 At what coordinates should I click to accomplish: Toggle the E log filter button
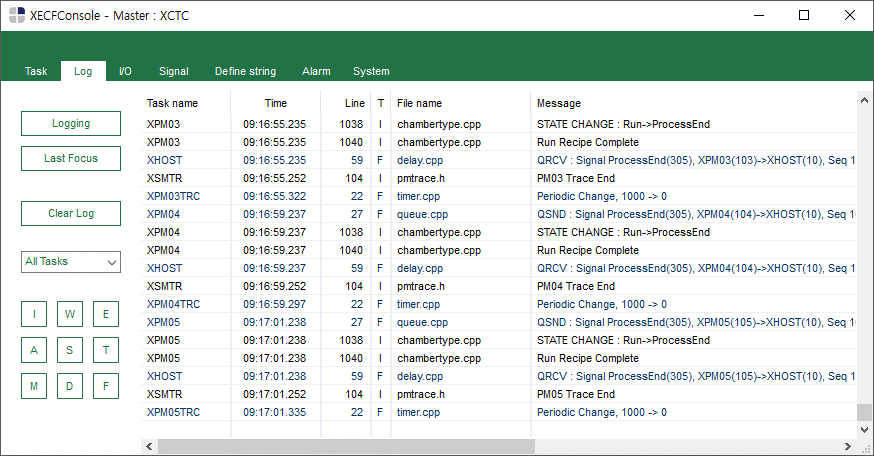tap(106, 314)
